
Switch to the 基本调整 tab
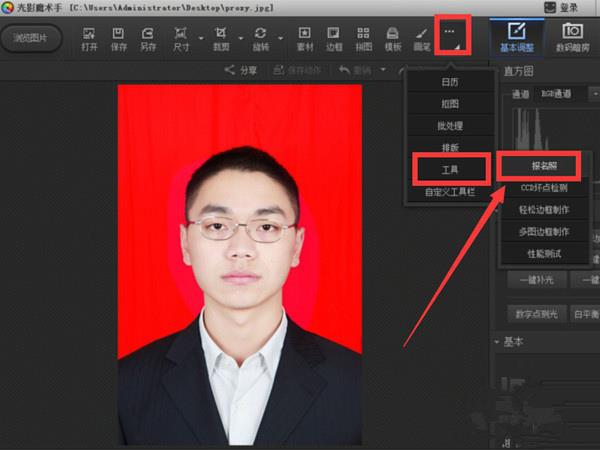[x=517, y=38]
